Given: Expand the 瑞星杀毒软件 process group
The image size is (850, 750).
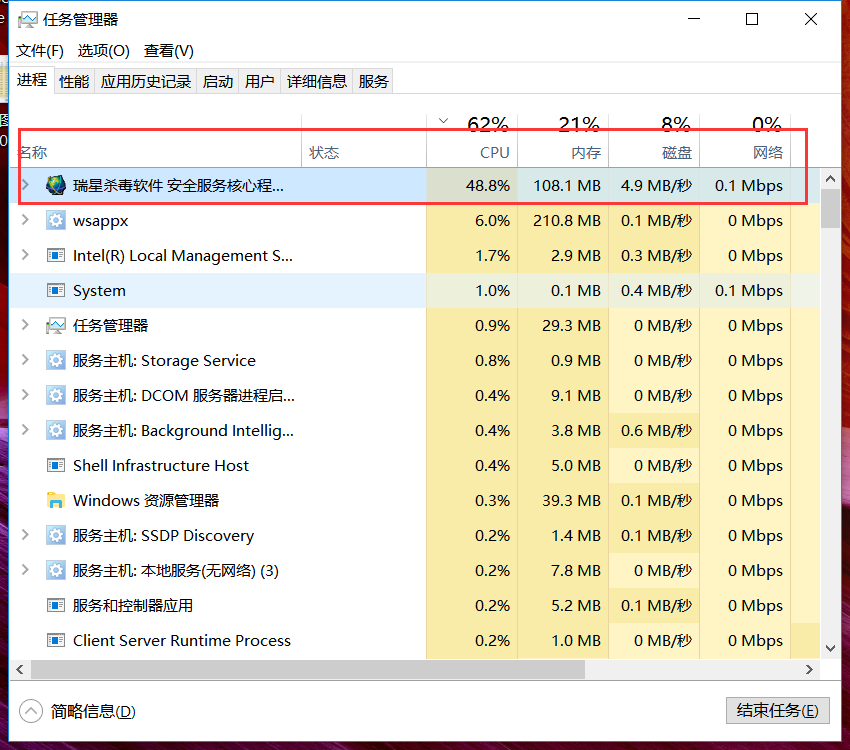Looking at the screenshot, I should click(25, 185).
